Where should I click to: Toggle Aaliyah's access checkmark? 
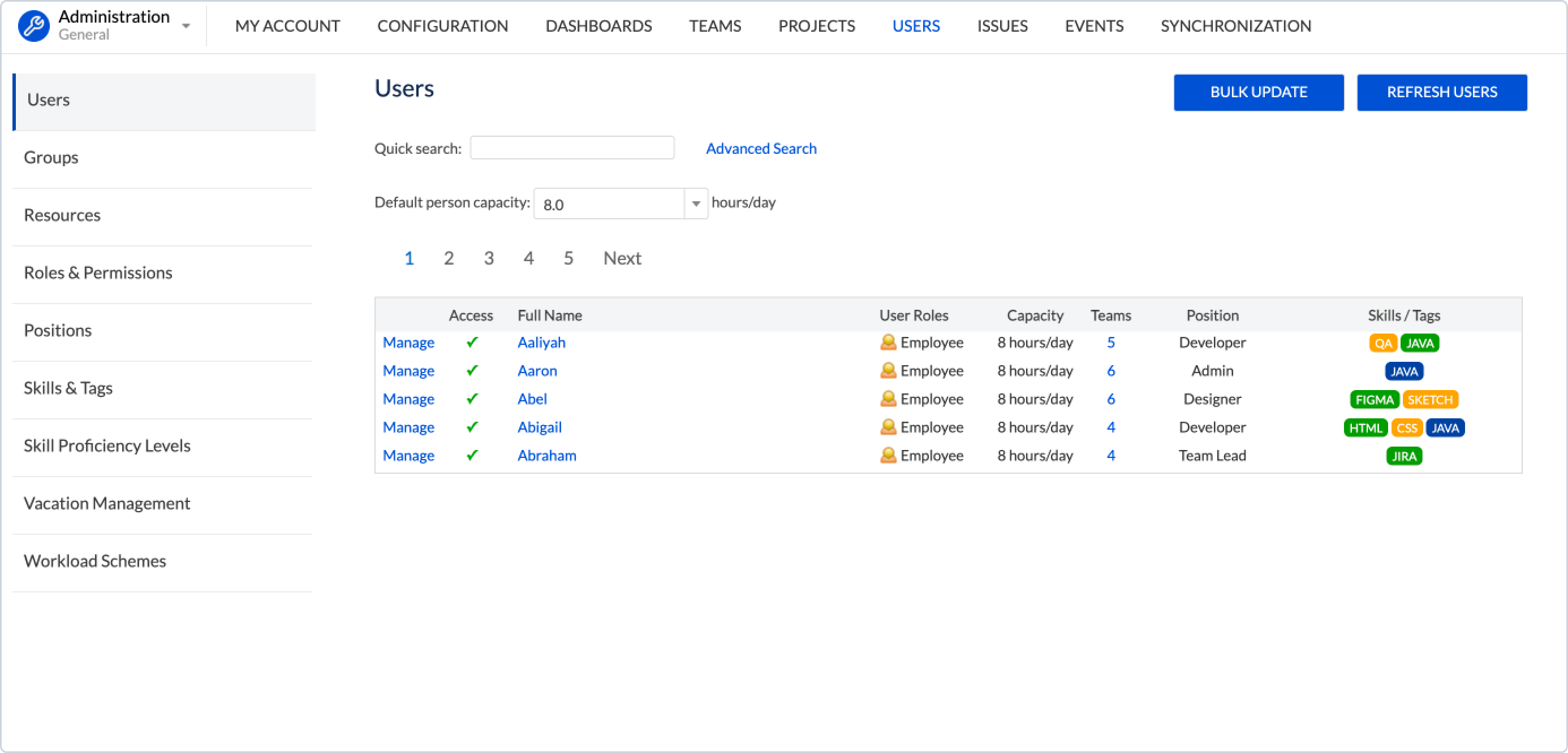click(x=472, y=343)
